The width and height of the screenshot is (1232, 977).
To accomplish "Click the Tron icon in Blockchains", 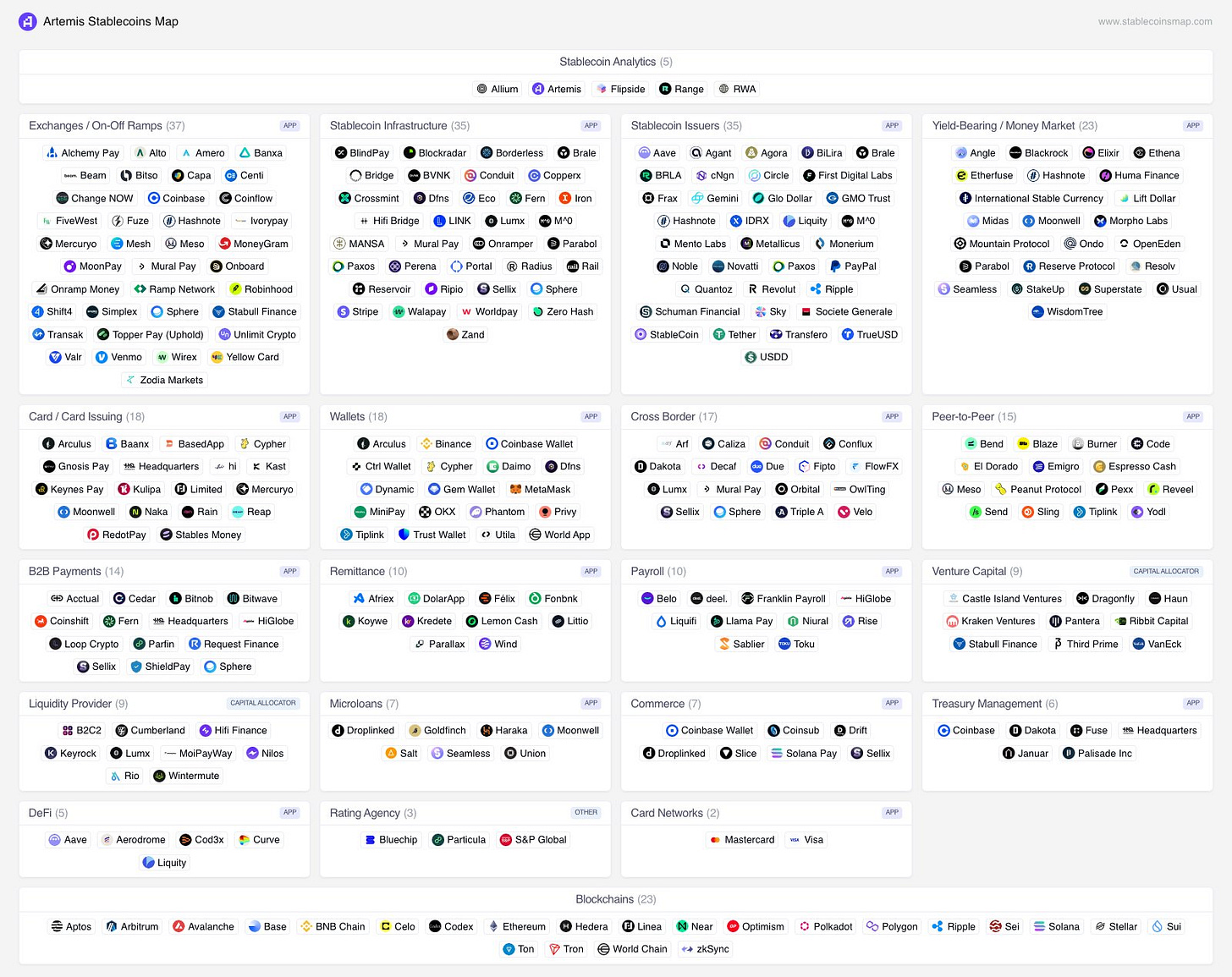I will 555,950.
